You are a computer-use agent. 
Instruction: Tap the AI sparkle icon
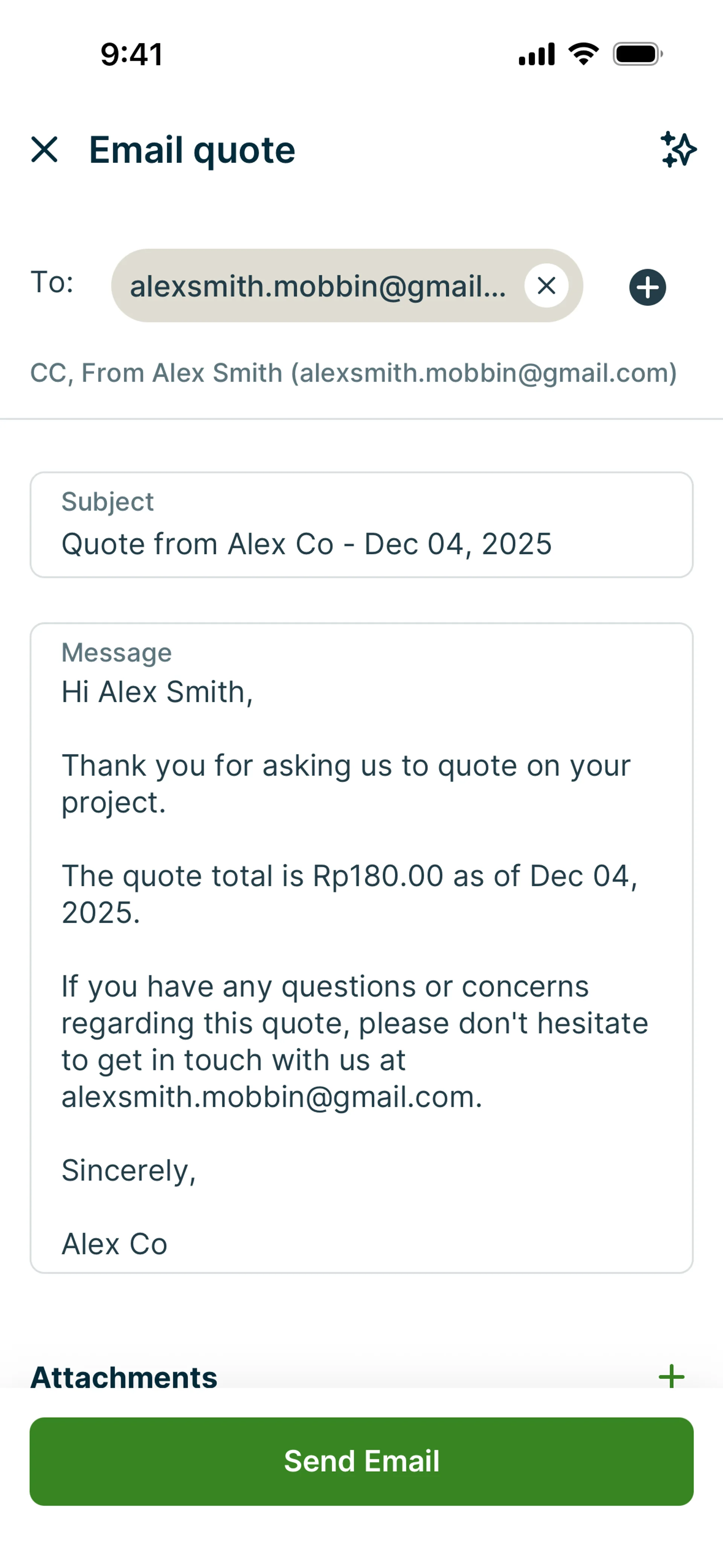pyautogui.click(x=678, y=150)
